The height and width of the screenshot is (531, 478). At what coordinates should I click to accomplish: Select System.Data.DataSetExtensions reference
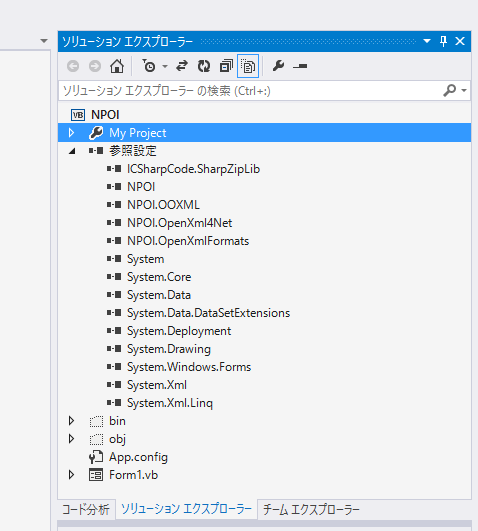coord(208,313)
